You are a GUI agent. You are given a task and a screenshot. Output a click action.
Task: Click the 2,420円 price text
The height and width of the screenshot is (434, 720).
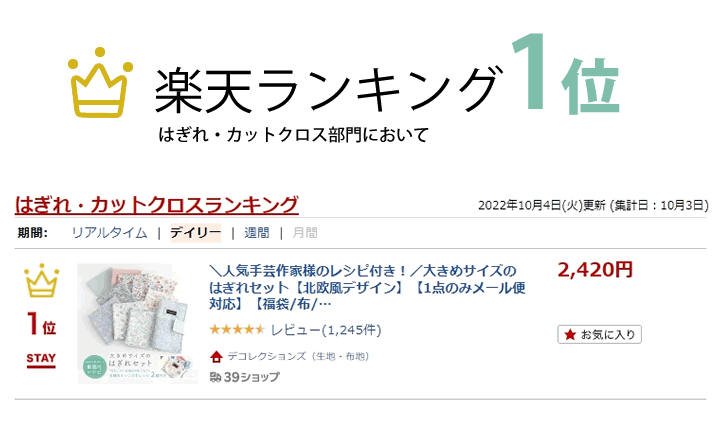coord(595,269)
